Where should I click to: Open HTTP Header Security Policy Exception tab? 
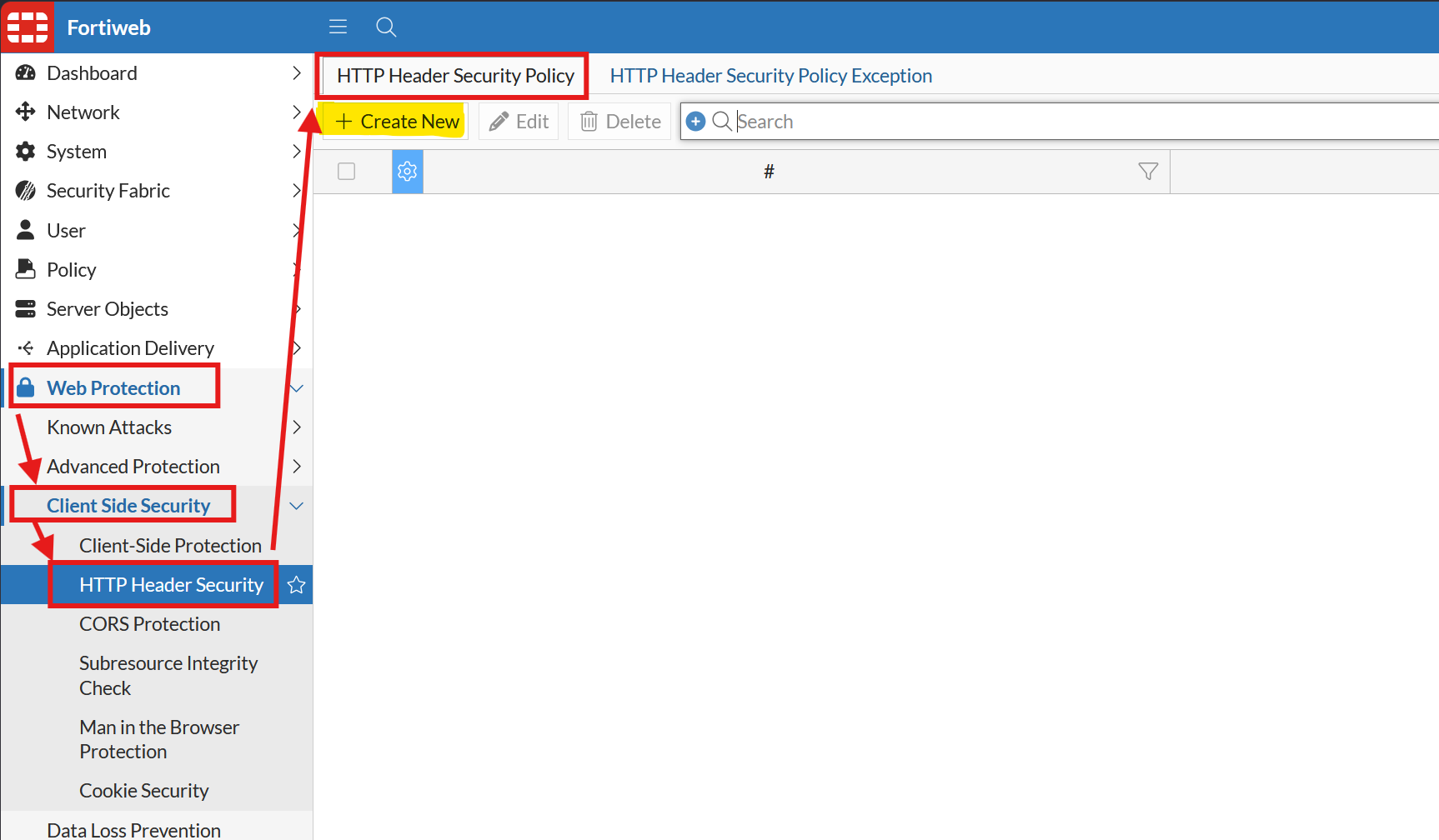771,76
